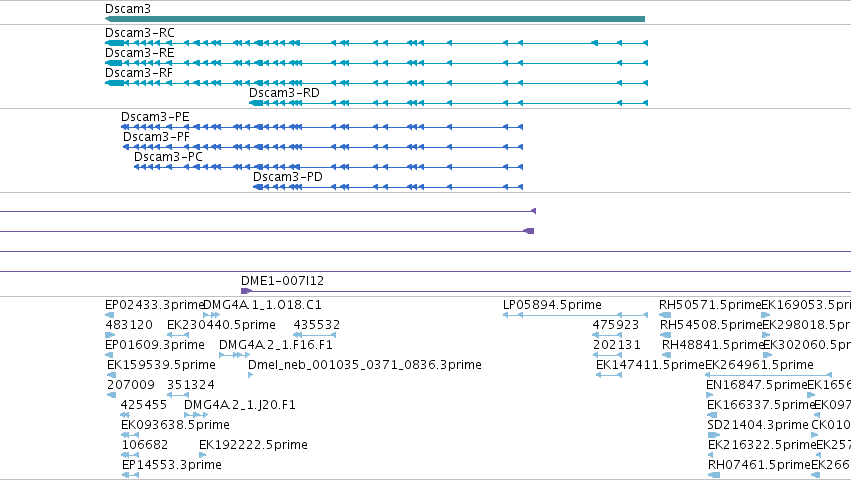851x480 pixels.
Task: Select feature 351324
Action: 190,385
